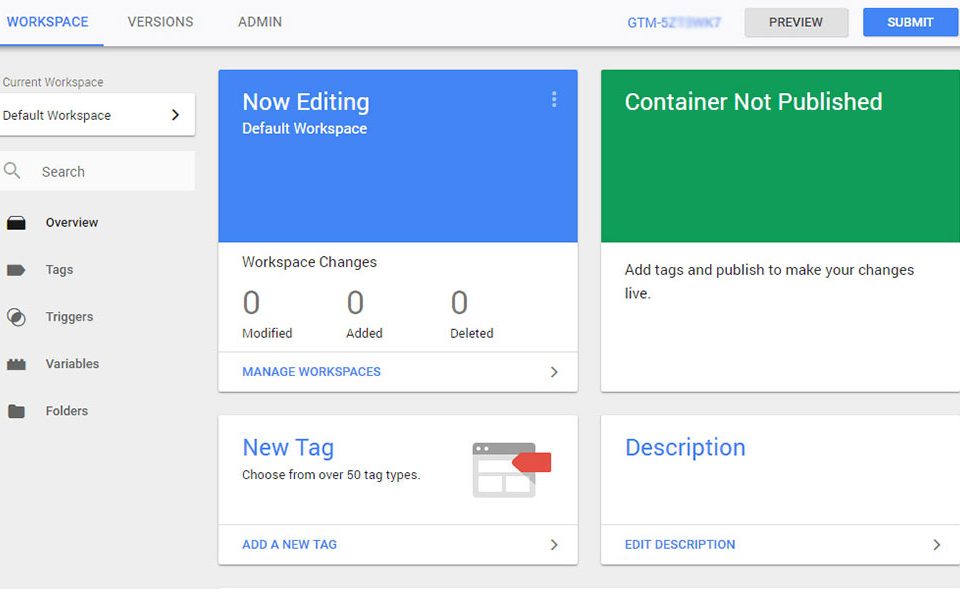This screenshot has width=960, height=589.
Task: Click the search magnifier icon
Action: point(14,171)
